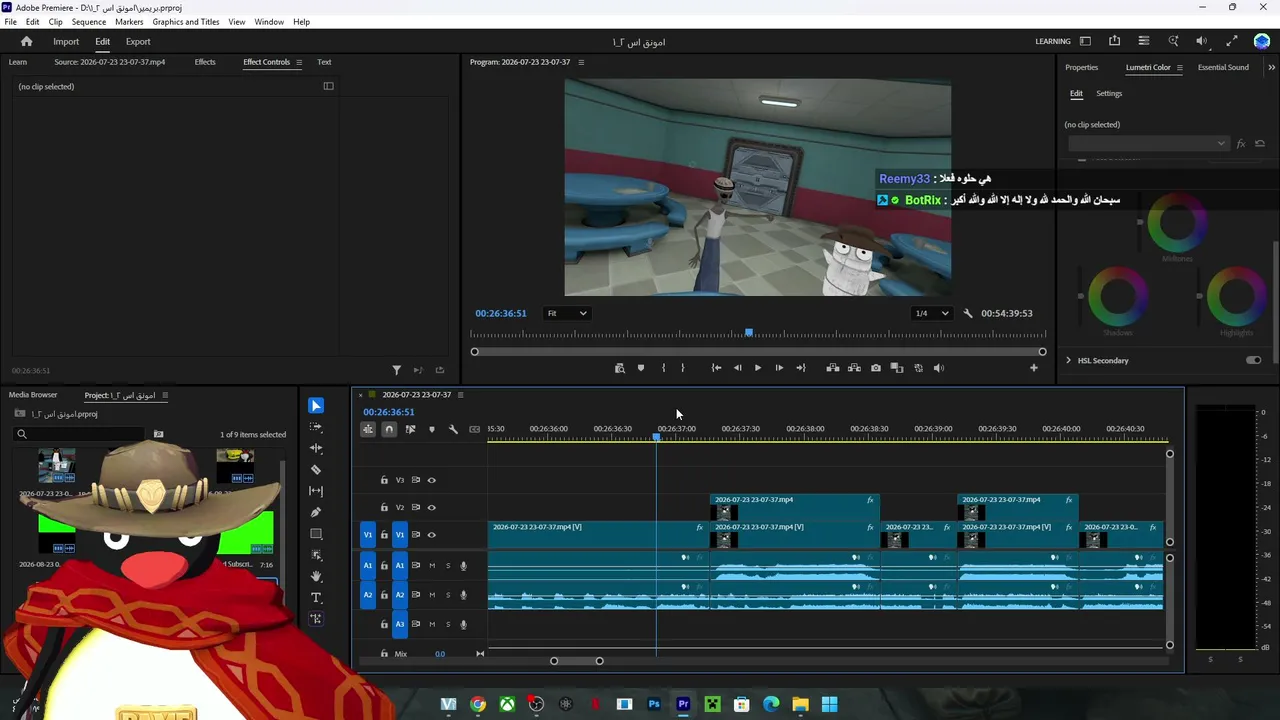Select the Selection tool arrow

[x=316, y=405]
